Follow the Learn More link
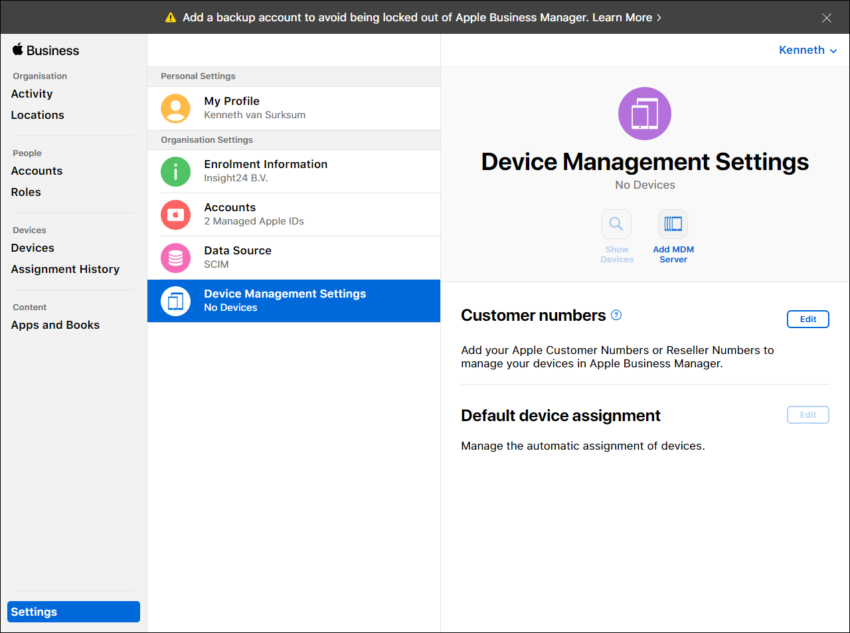This screenshot has height=633, width=850. 627,17
